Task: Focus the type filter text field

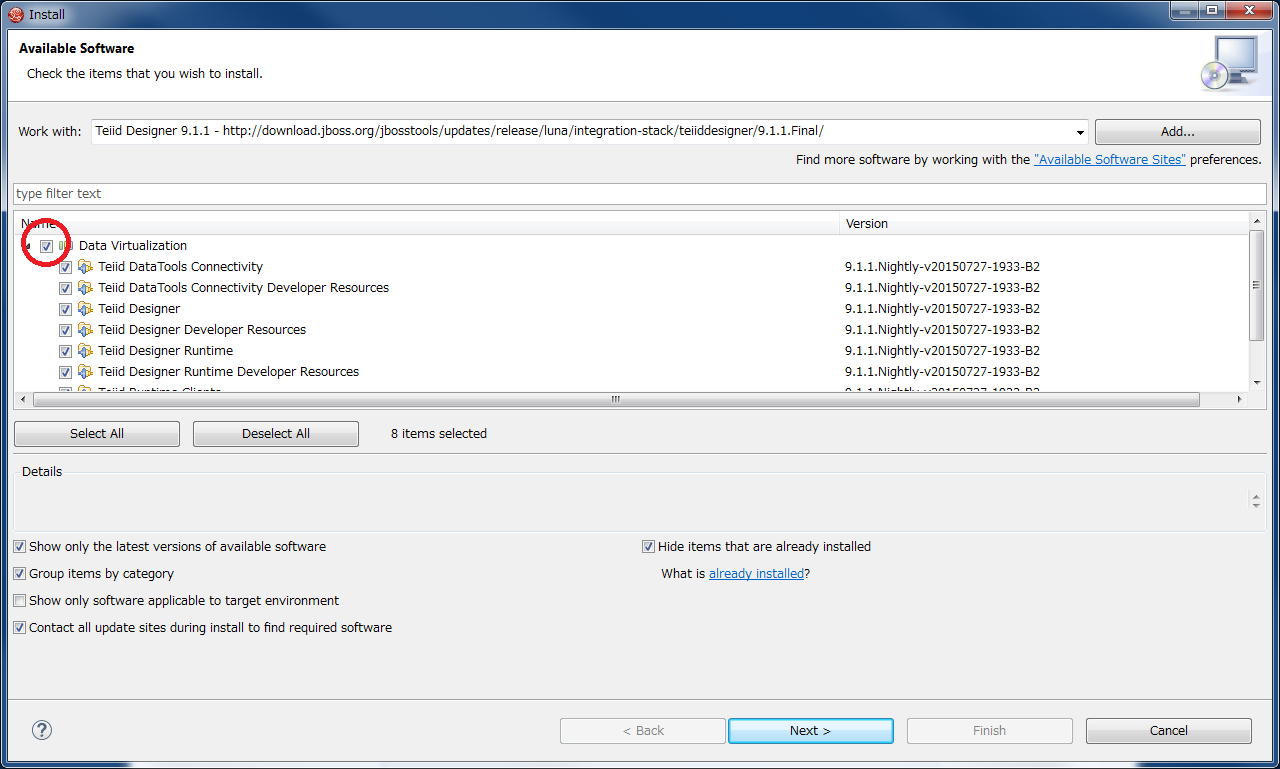Action: (x=638, y=194)
